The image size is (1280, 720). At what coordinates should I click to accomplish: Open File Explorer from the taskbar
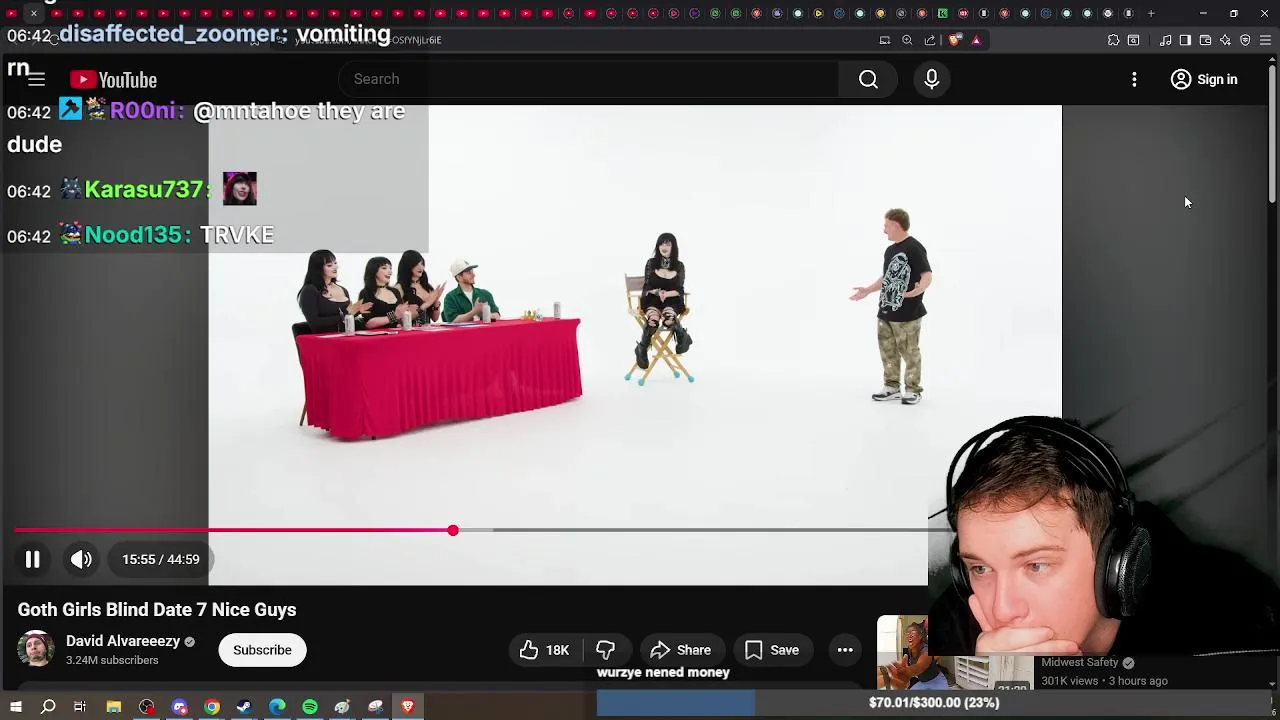pyautogui.click(x=114, y=707)
